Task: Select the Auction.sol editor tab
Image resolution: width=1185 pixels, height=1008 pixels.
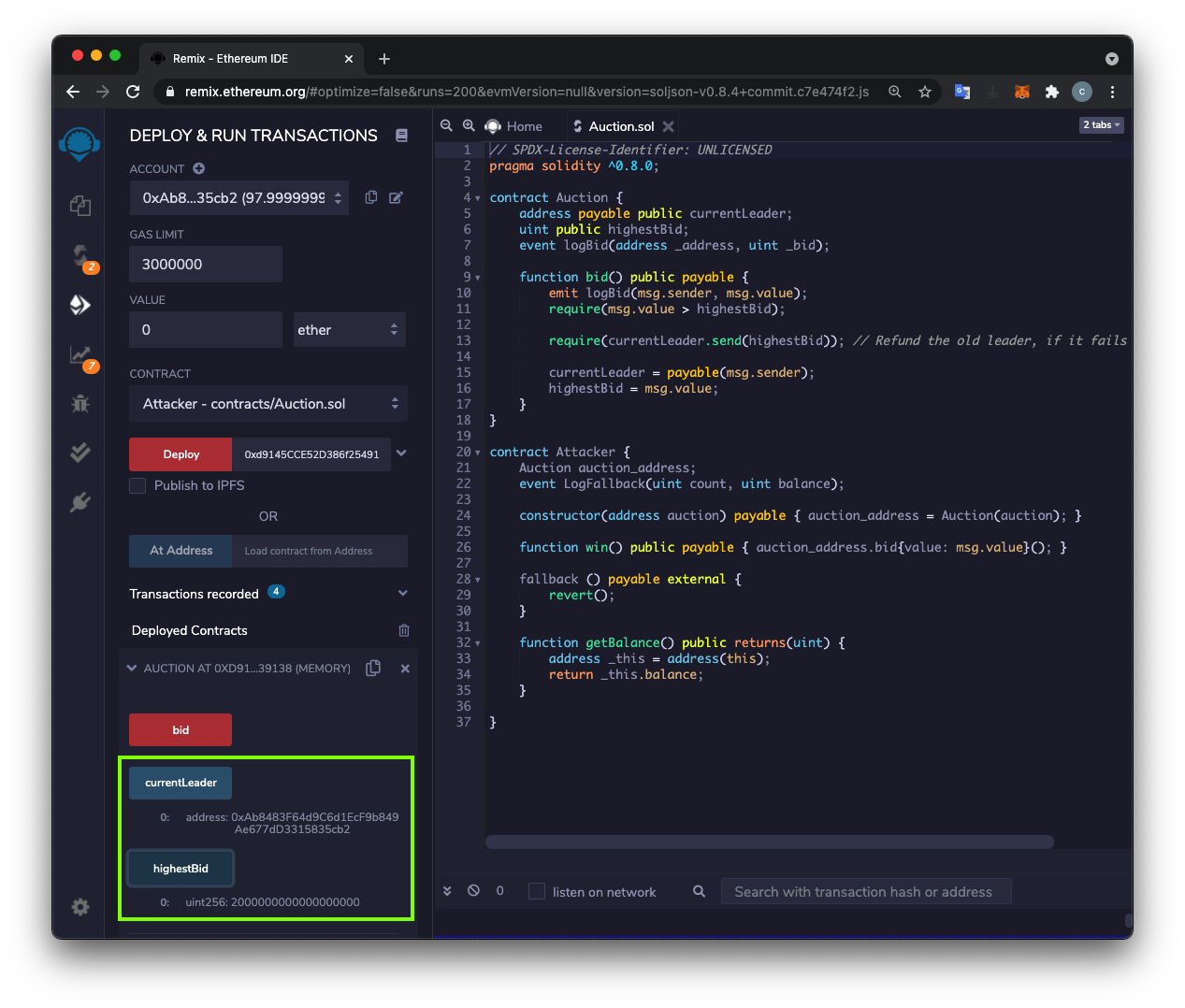Action: point(620,126)
